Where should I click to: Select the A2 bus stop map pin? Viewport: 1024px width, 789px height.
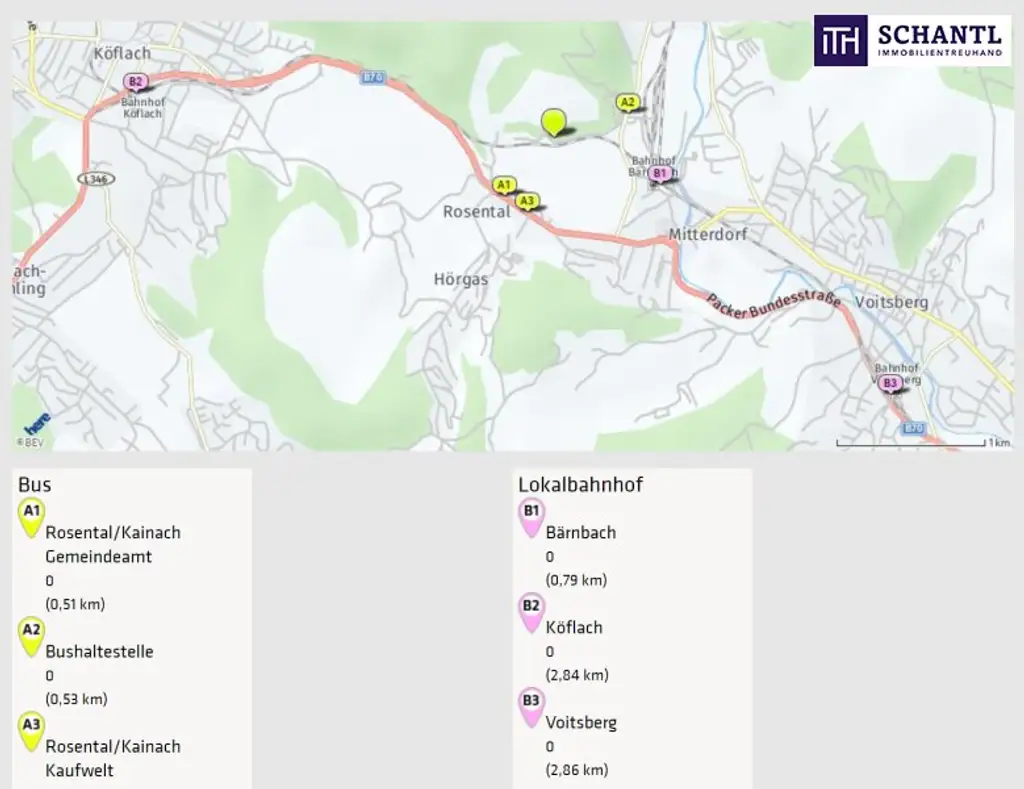[x=628, y=103]
